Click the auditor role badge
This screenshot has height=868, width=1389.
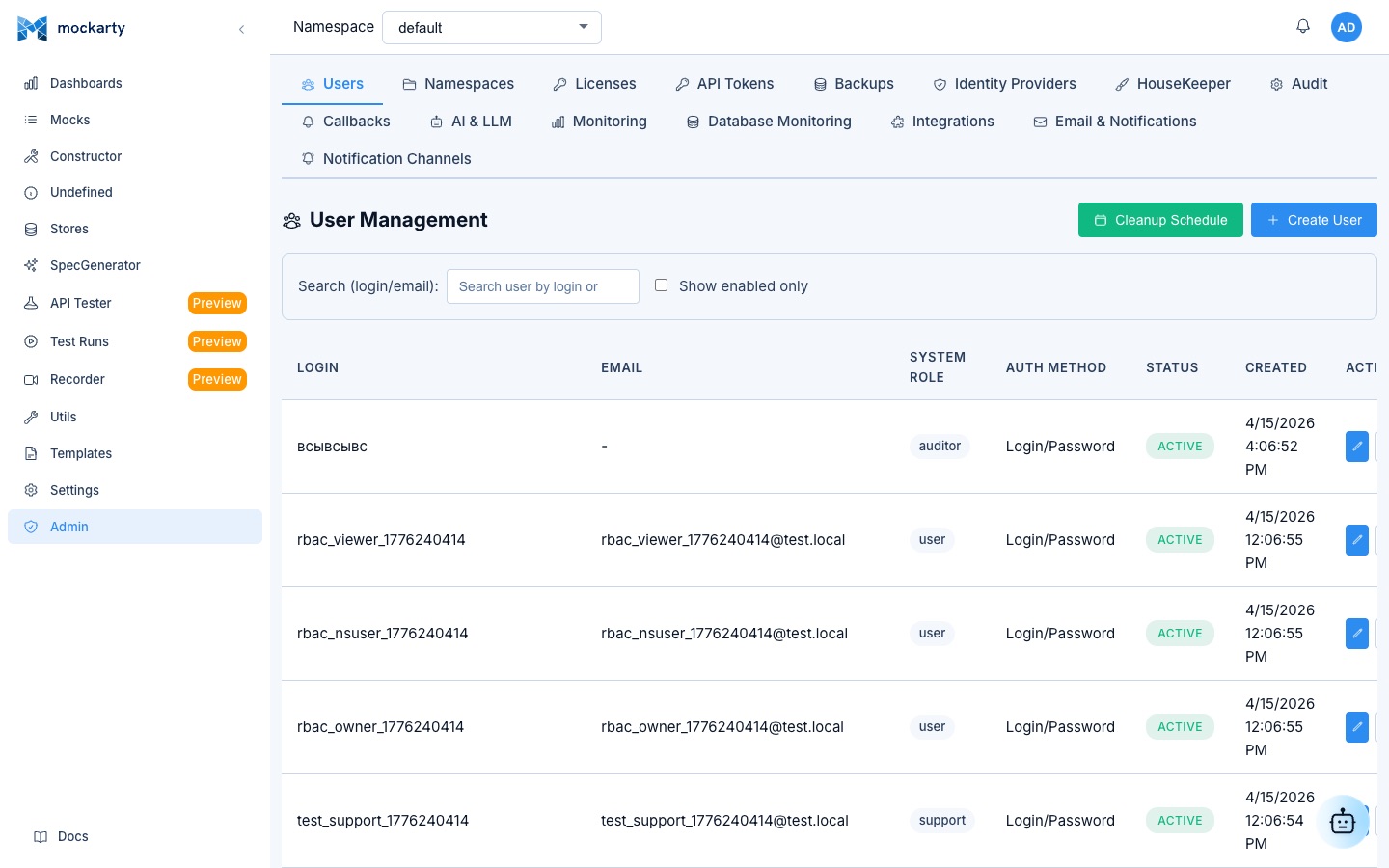(940, 446)
